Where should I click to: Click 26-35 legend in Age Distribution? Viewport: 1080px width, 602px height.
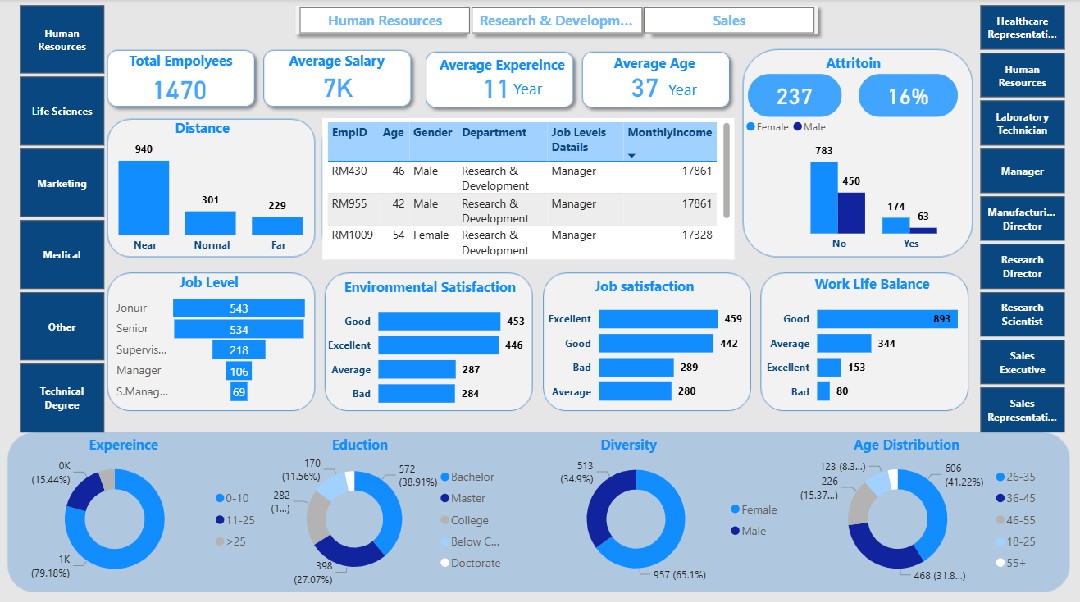[1015, 477]
